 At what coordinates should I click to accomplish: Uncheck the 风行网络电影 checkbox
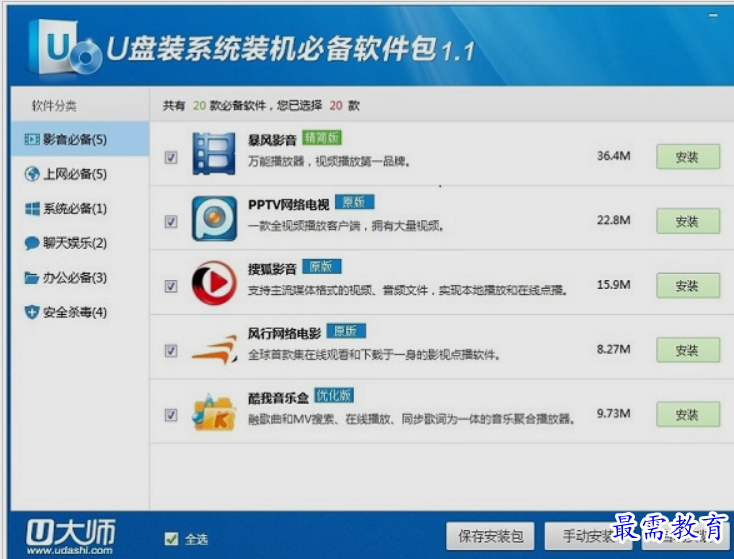(171, 351)
